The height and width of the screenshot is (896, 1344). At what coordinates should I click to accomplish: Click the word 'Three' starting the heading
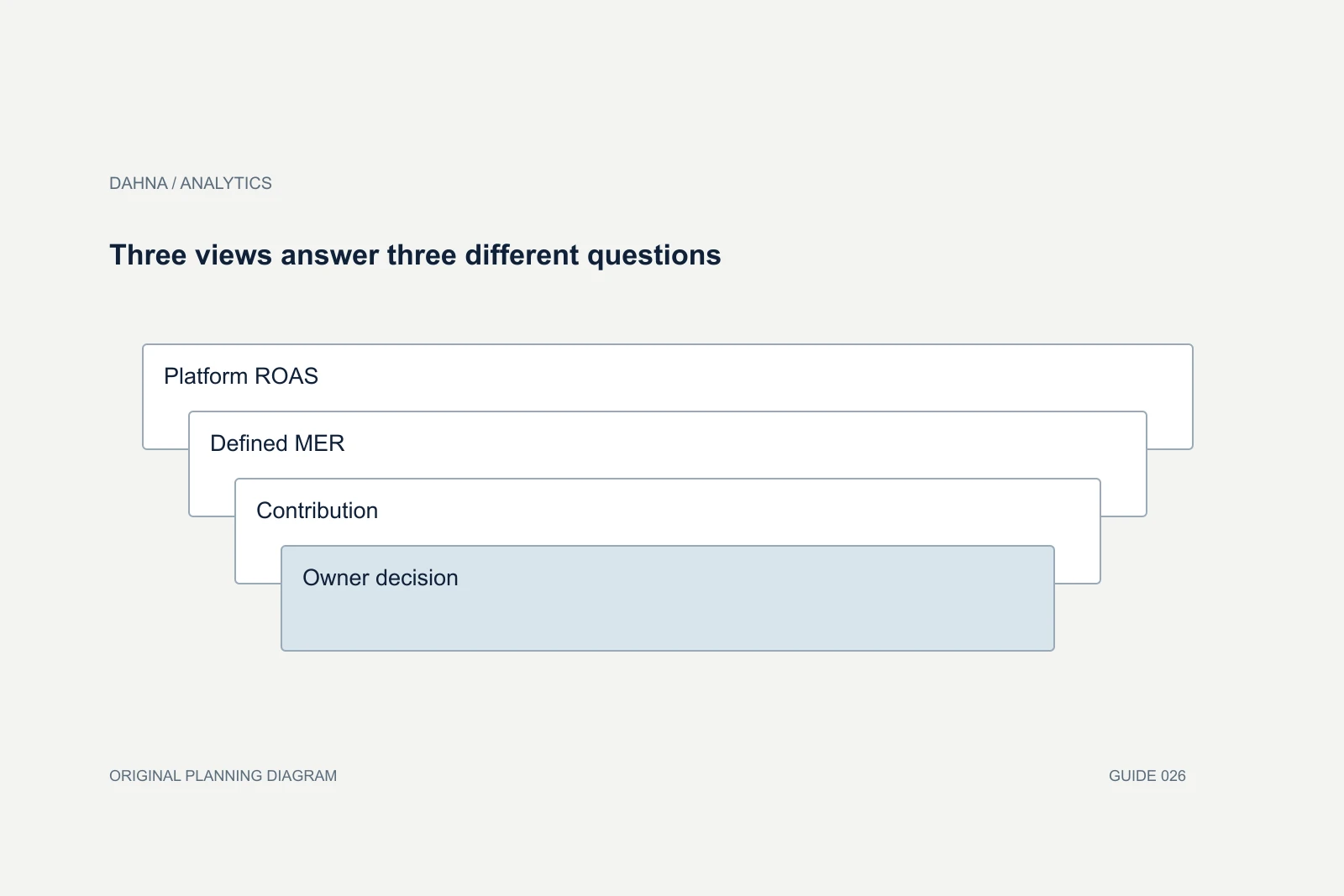point(149,255)
